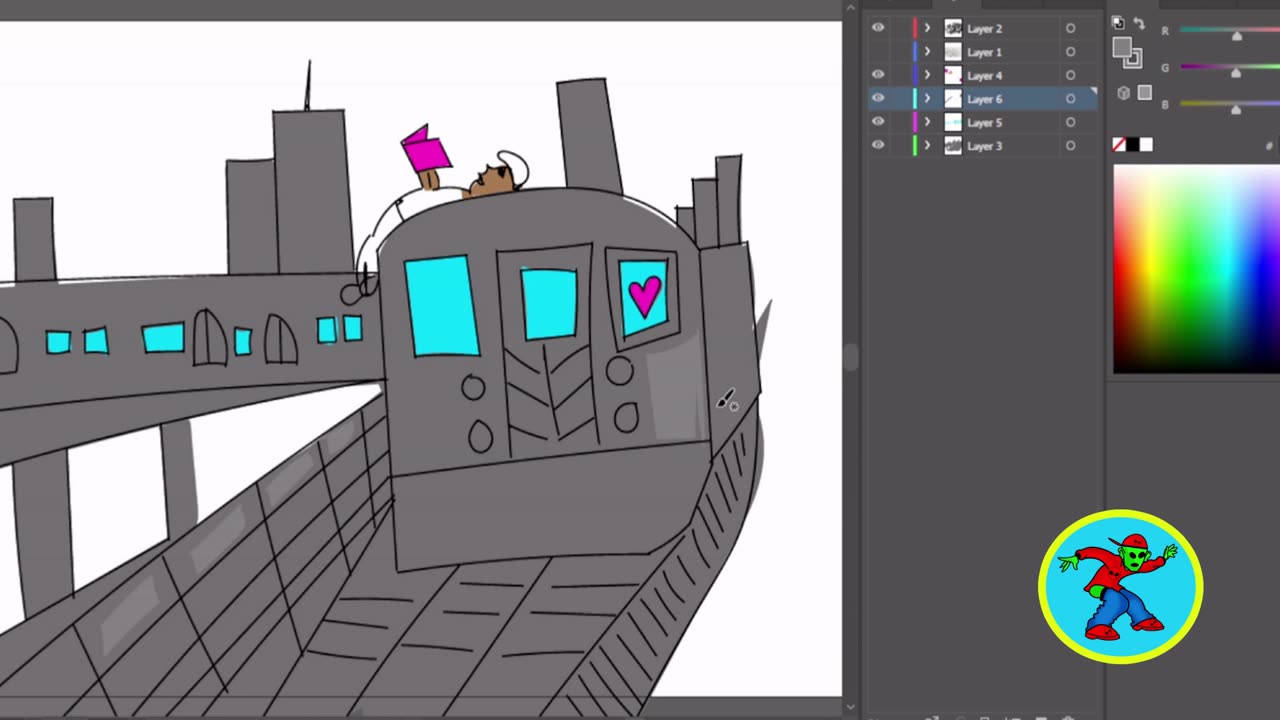Click the G color slider handle
This screenshot has width=1280, height=720.
1236,73
